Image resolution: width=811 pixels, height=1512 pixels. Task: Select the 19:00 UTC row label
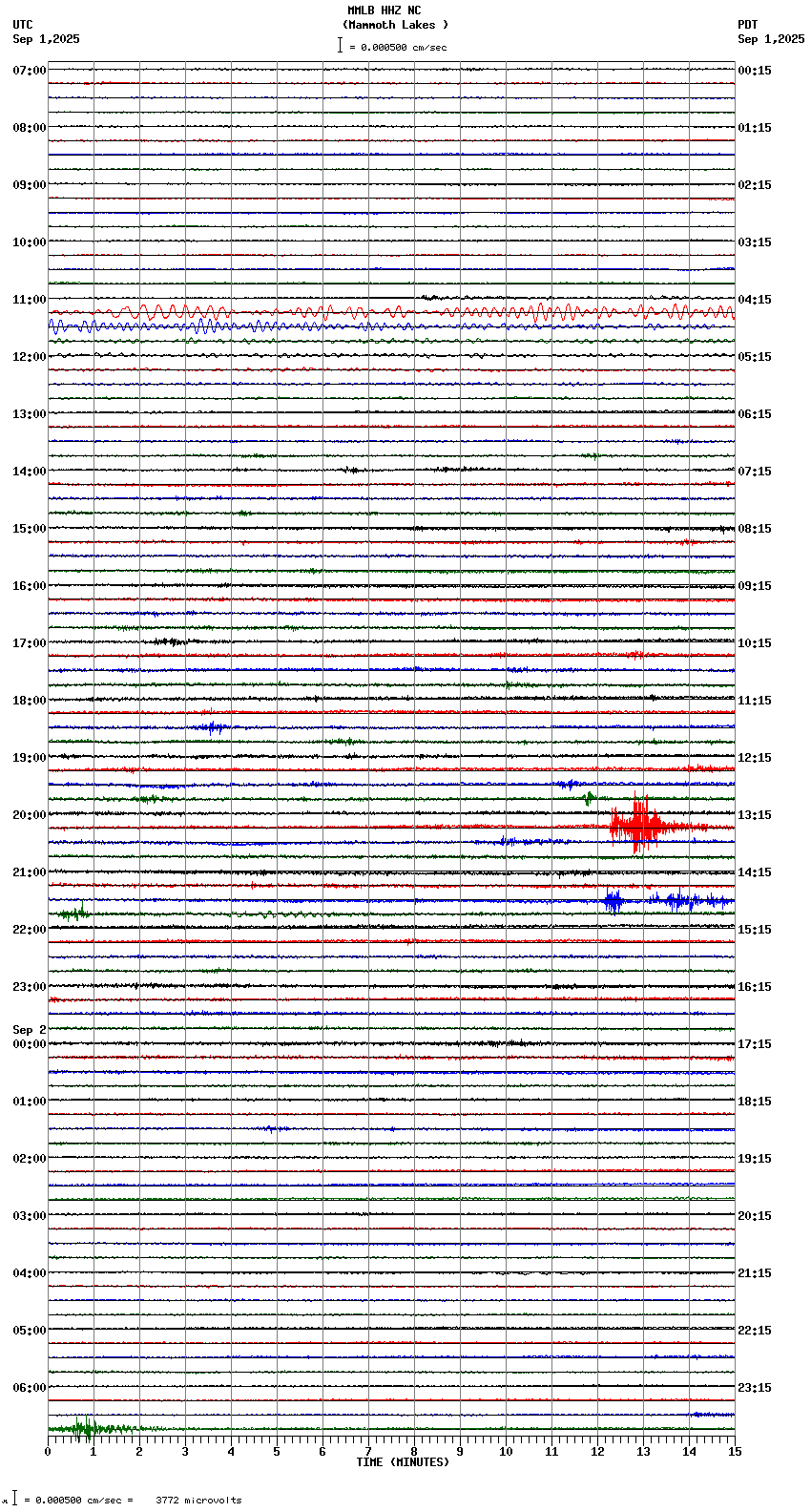pyautogui.click(x=30, y=758)
